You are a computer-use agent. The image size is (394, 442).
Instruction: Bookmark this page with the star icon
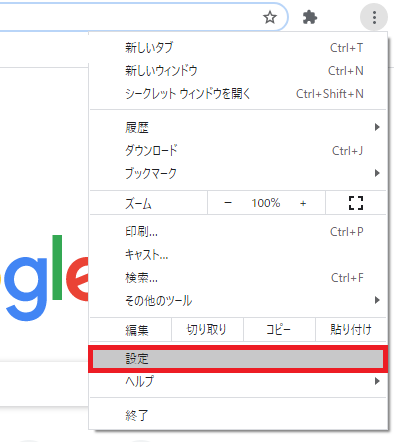point(270,17)
